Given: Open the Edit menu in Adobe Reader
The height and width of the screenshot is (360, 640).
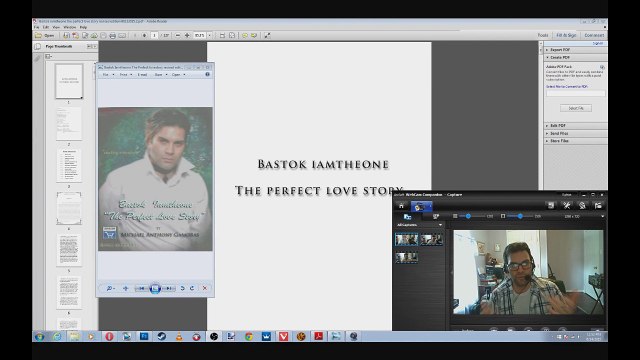Looking at the screenshot, I should [x=46, y=27].
